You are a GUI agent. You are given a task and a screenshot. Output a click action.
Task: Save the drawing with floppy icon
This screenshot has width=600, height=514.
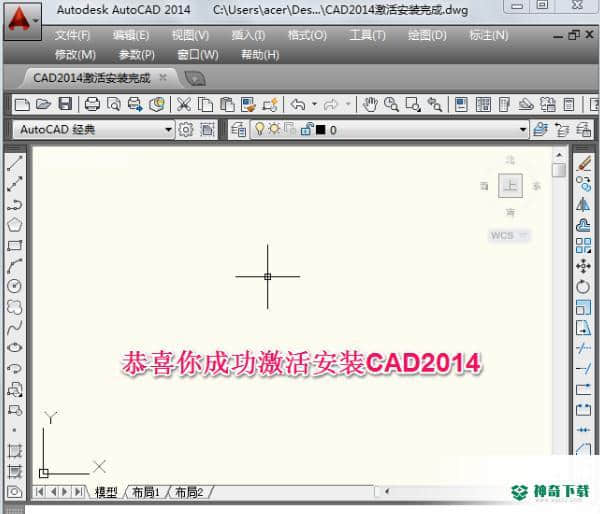tap(65, 104)
